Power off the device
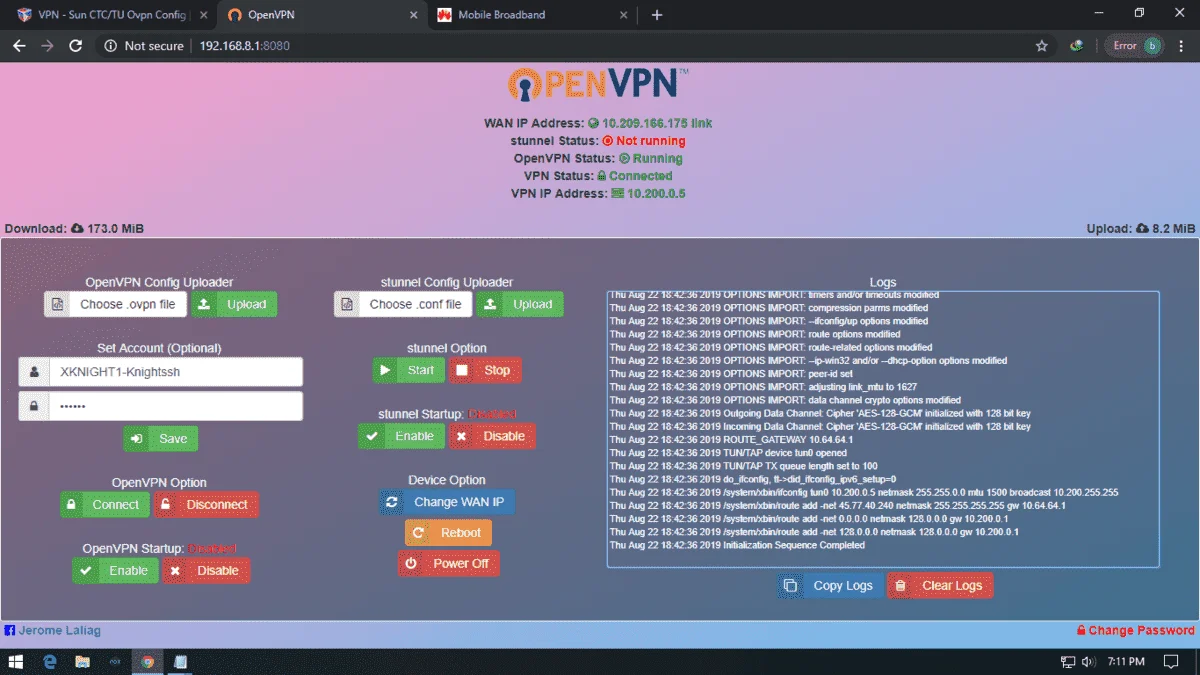The width and height of the screenshot is (1200, 675). click(448, 564)
